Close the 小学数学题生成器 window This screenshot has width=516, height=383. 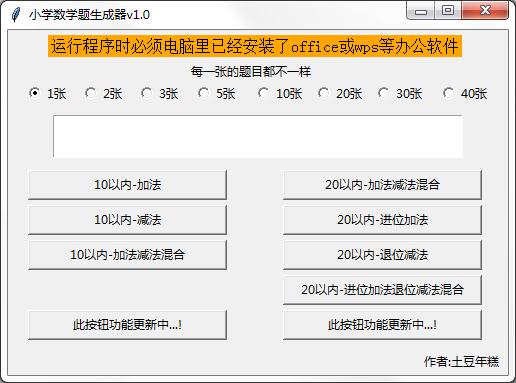point(485,11)
